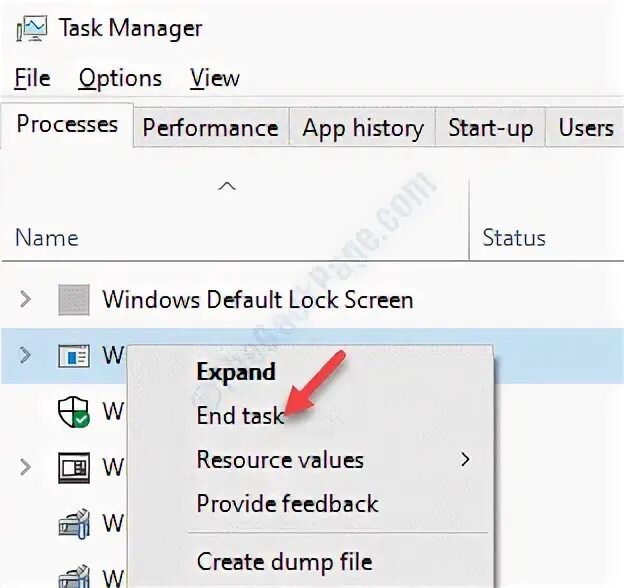Expand the highlighted process row chevron
Image resolution: width=624 pixels, height=588 pixels.
click(25, 355)
